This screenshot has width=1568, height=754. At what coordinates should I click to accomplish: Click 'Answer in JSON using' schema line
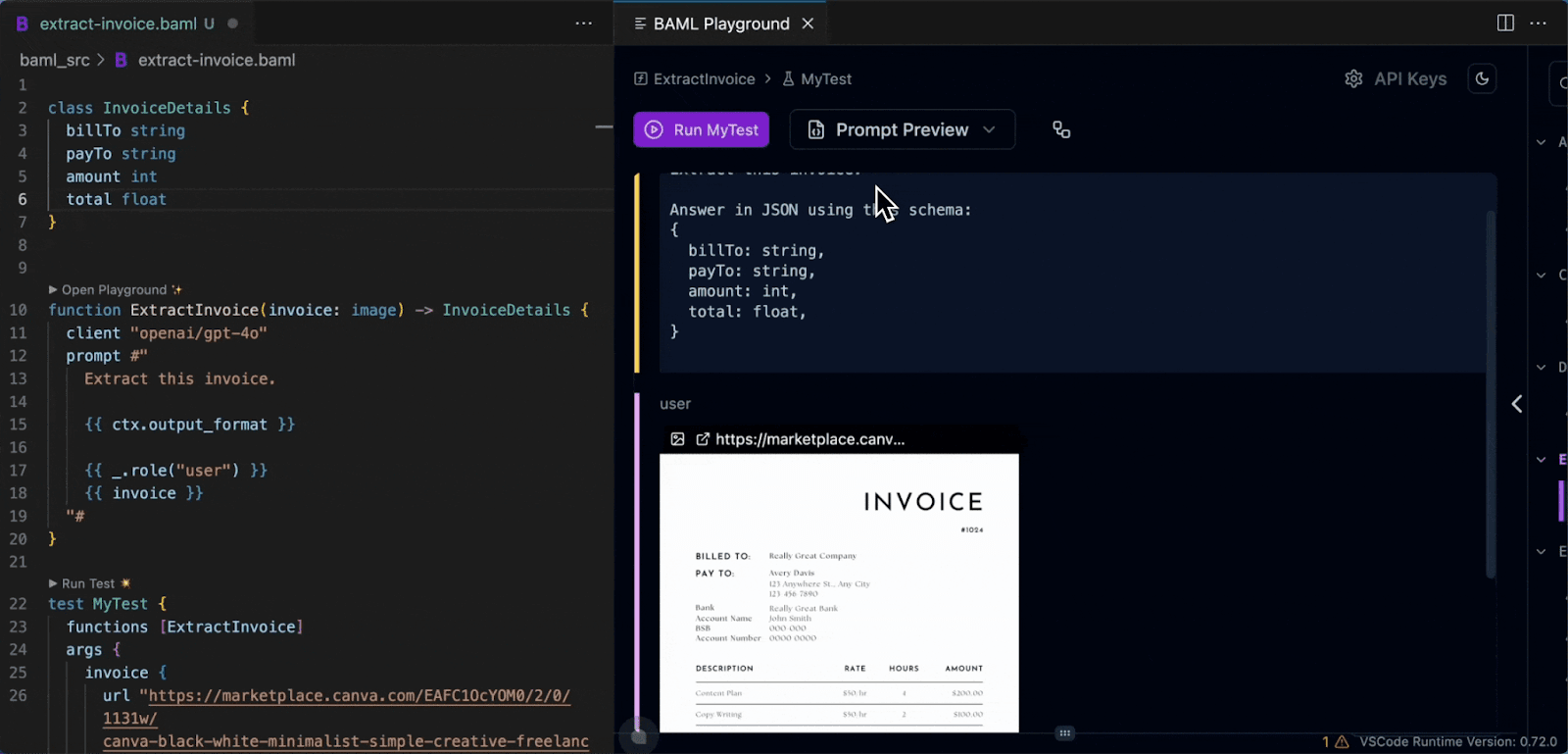[x=820, y=210]
